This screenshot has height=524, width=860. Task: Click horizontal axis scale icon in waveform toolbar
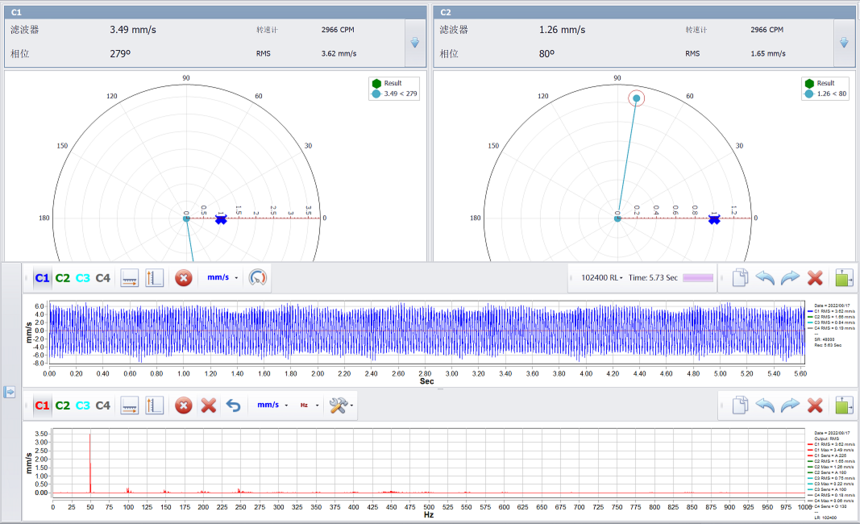click(x=129, y=278)
